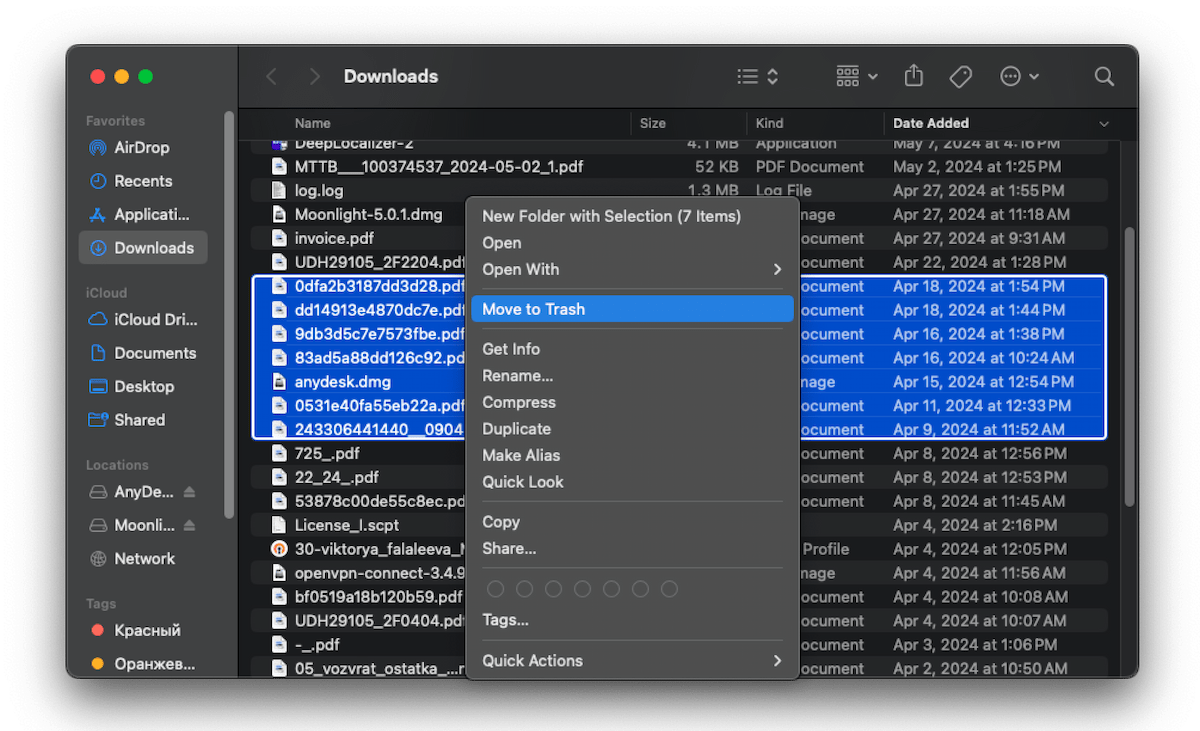Open Recents in the sidebar
The image size is (1200, 731).
[x=142, y=181]
